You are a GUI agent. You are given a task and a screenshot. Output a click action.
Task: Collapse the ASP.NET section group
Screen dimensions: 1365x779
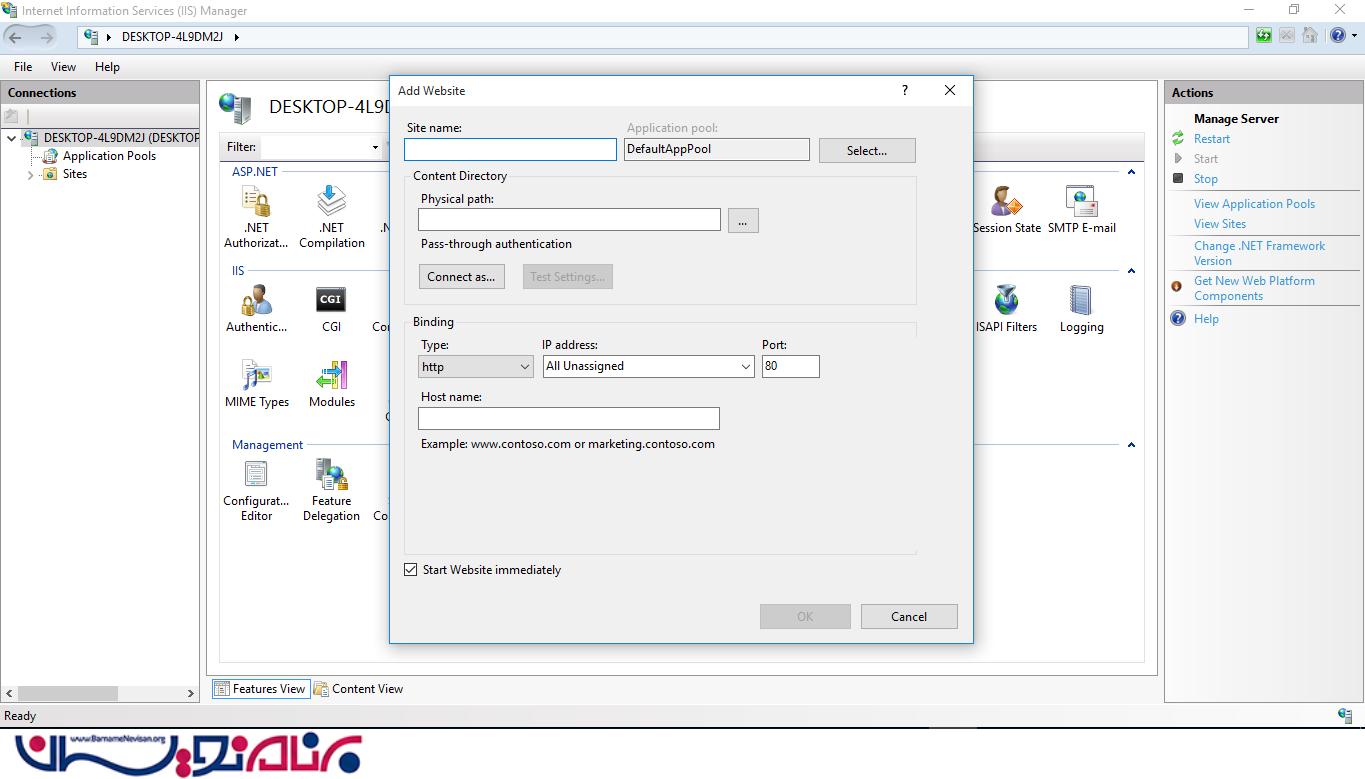(1131, 172)
